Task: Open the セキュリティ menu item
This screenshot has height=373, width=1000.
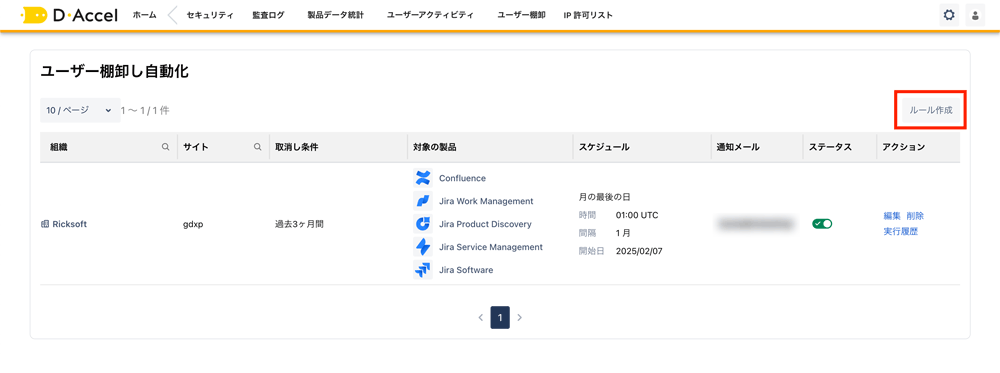Action: pyautogui.click(x=210, y=15)
